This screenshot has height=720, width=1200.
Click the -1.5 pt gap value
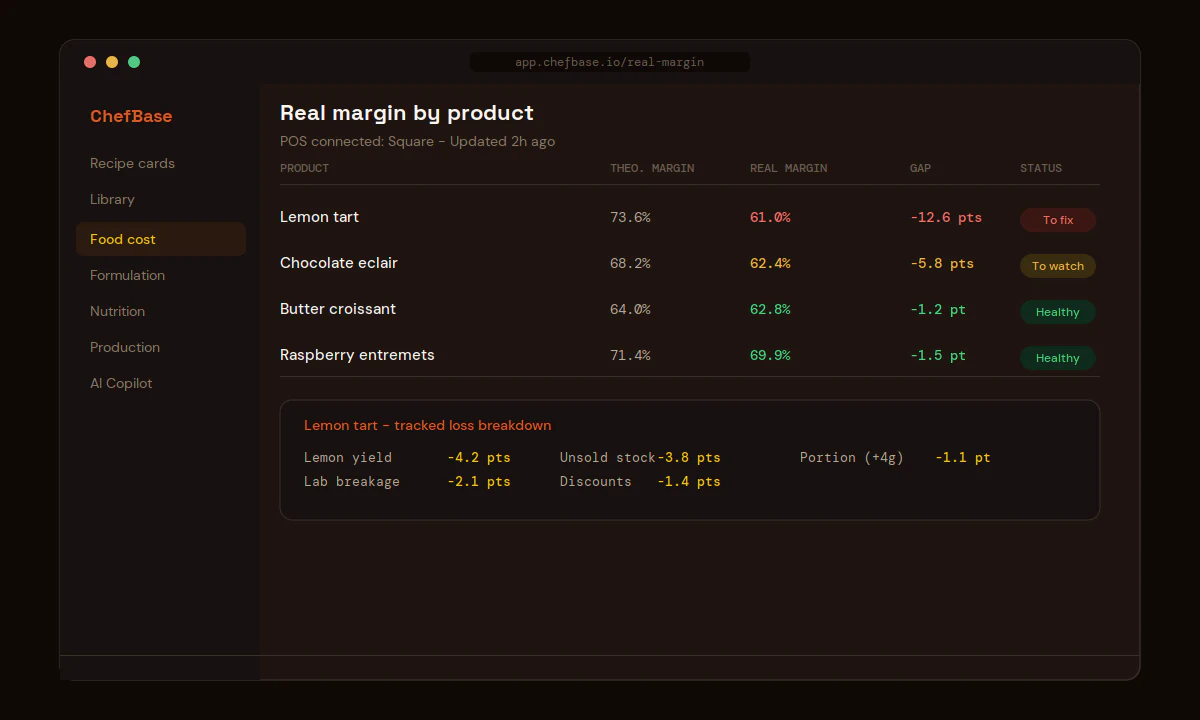click(x=938, y=355)
